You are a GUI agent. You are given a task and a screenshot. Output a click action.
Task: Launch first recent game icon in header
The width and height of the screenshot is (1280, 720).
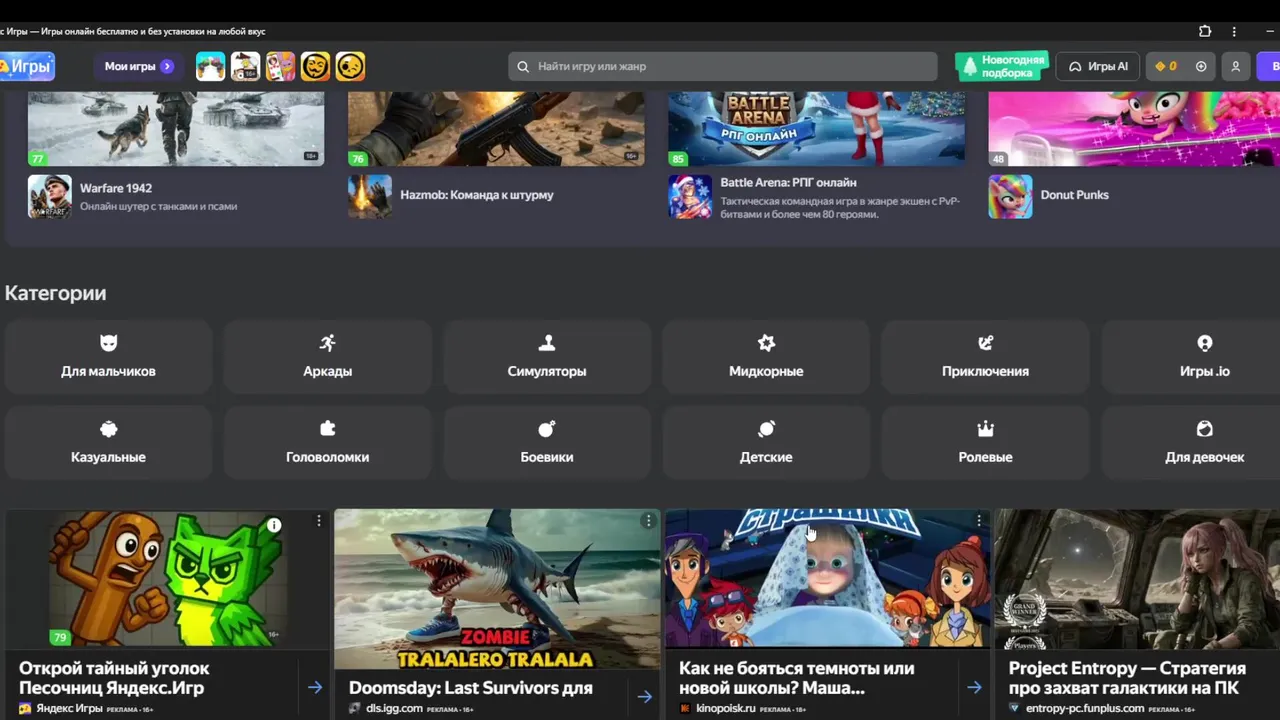210,66
